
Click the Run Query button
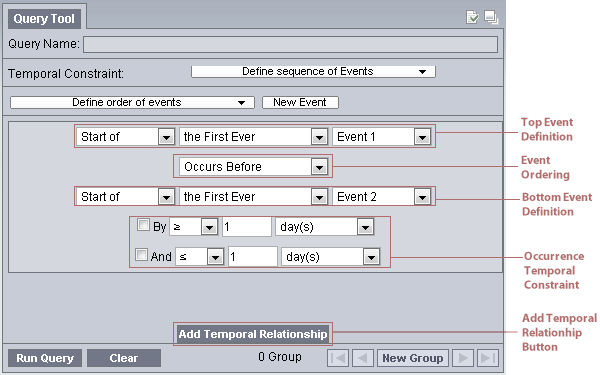tap(45, 358)
